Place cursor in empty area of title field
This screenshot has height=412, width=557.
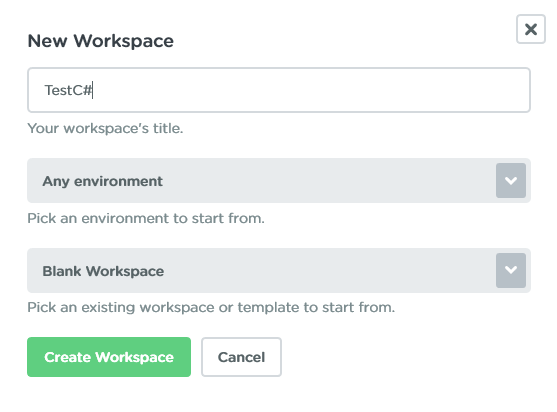[309, 90]
